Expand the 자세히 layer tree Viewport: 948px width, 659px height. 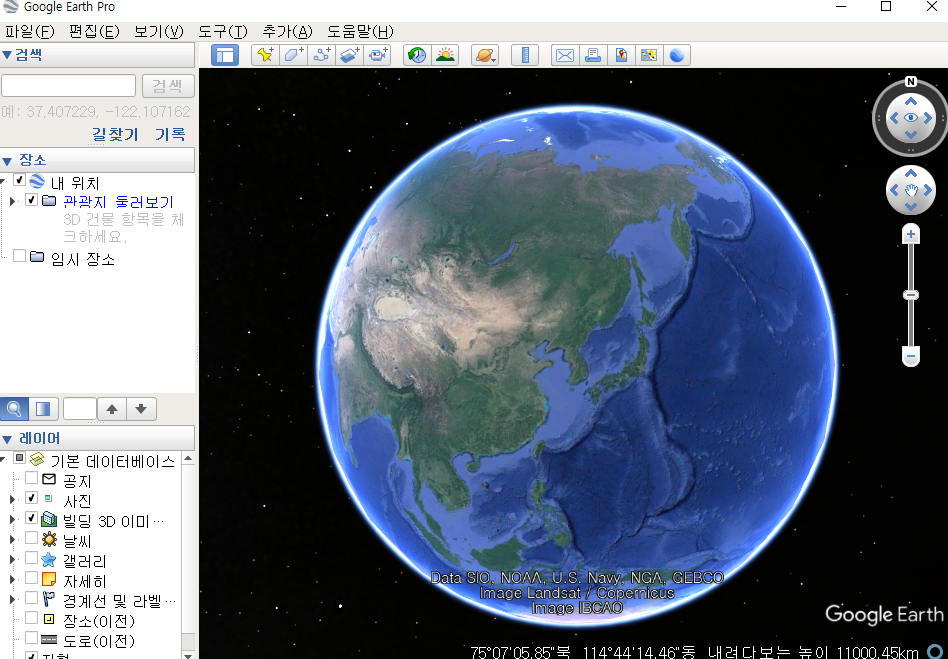(12, 580)
